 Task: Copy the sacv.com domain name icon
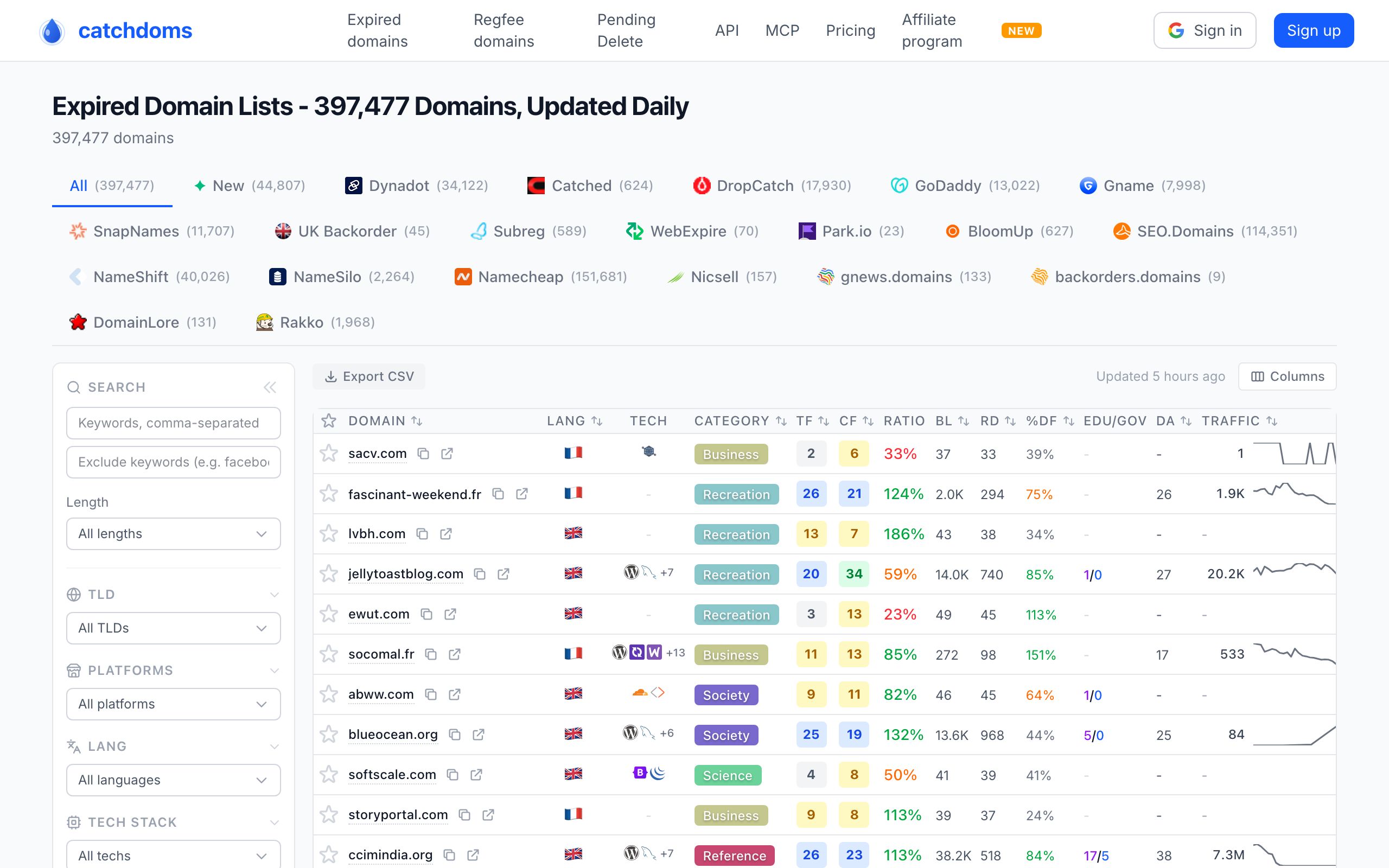pos(424,454)
